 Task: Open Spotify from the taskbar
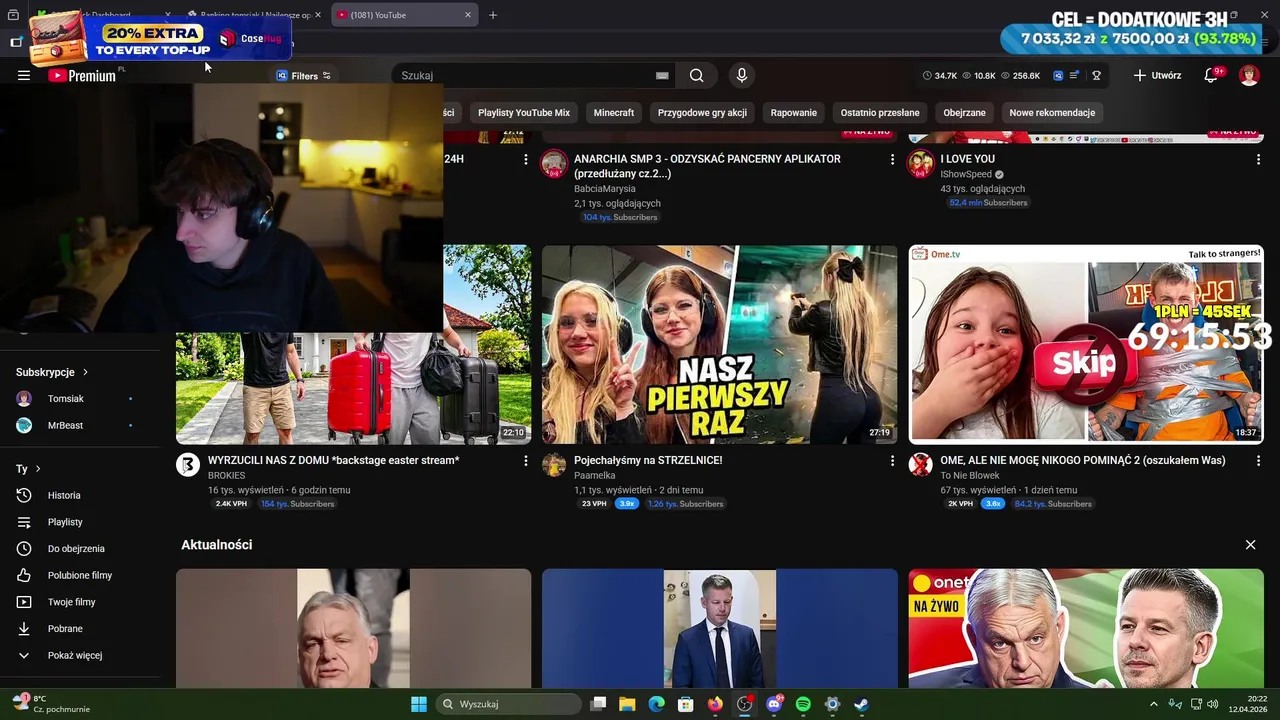pyautogui.click(x=803, y=704)
